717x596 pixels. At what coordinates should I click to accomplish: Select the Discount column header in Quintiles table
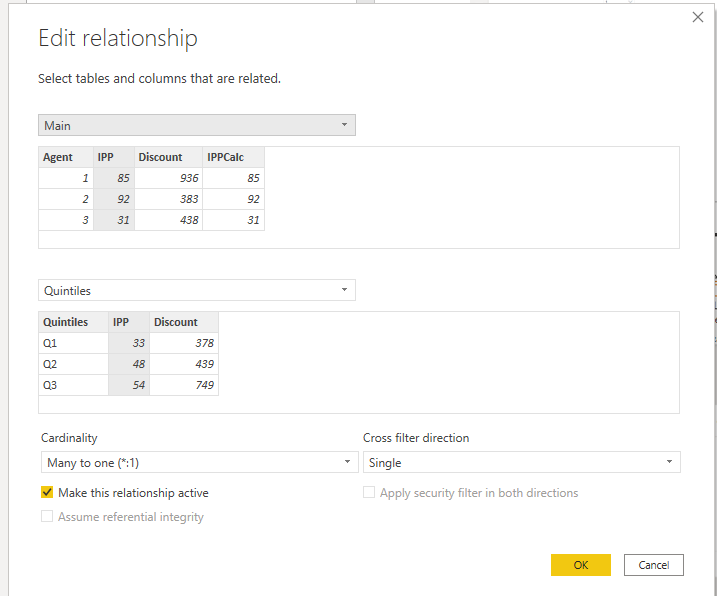184,322
